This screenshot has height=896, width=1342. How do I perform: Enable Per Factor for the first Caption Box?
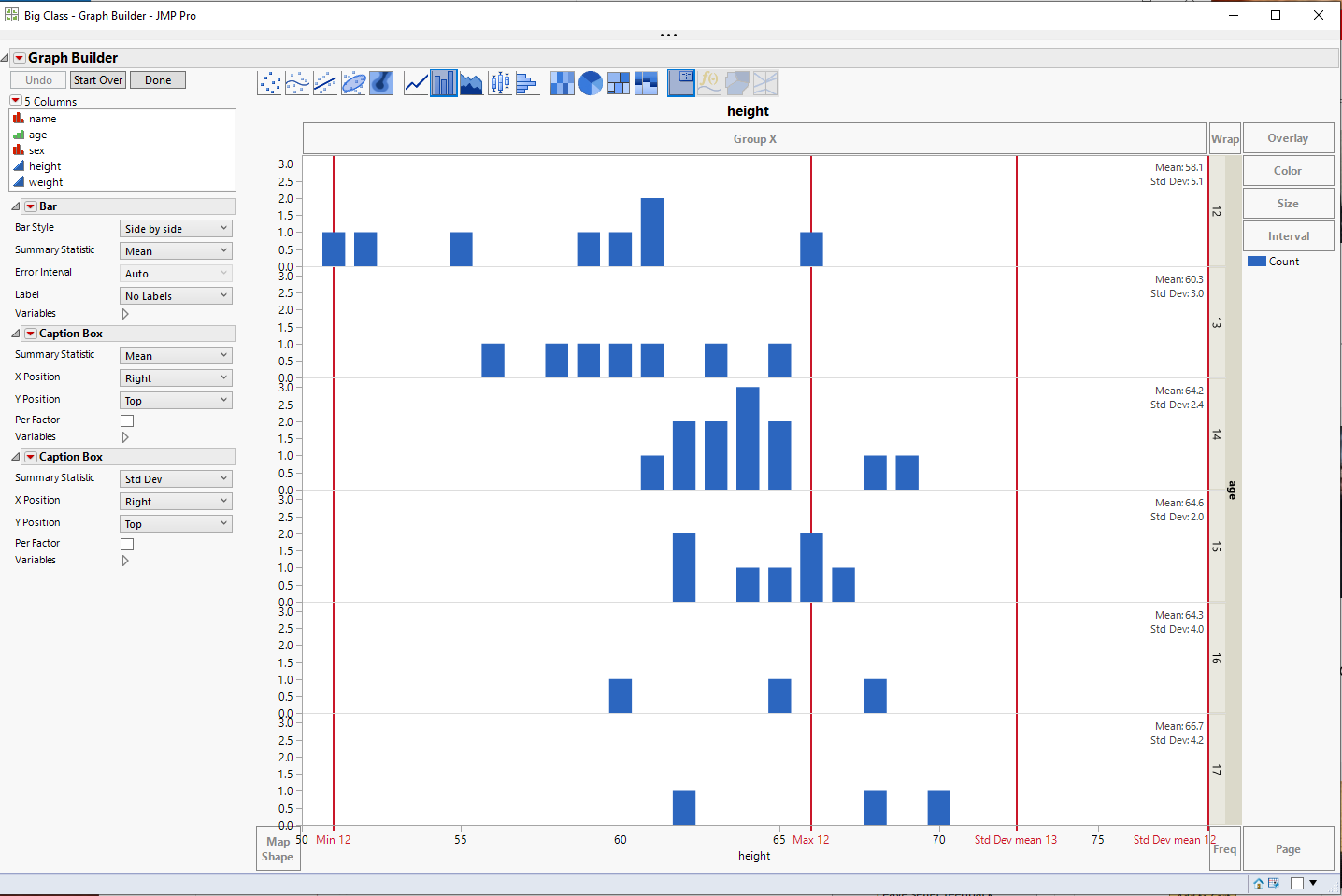pyautogui.click(x=127, y=420)
